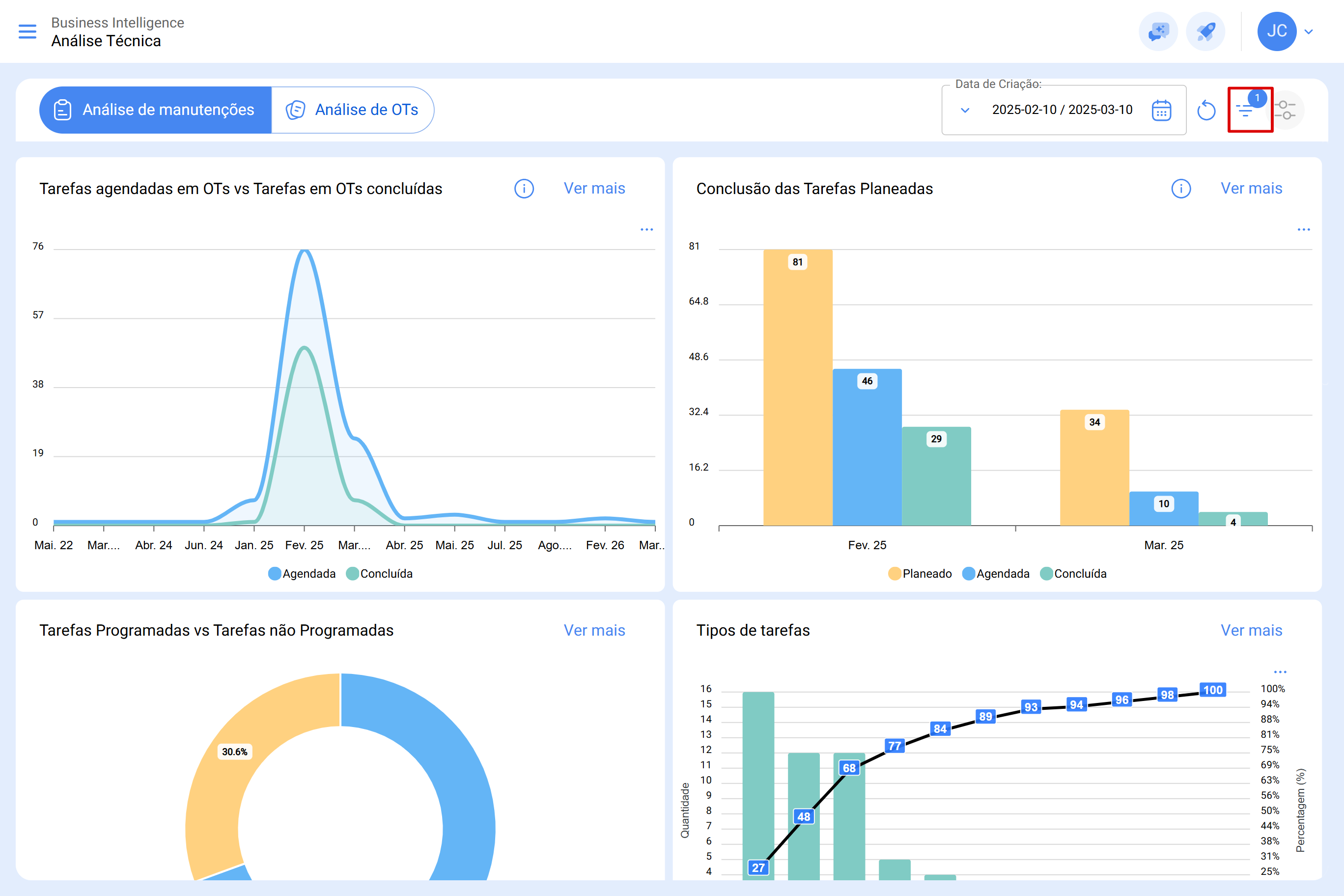Click the Fev. 25 label under bar chart
Viewport: 1344px width, 896px height.
(867, 545)
